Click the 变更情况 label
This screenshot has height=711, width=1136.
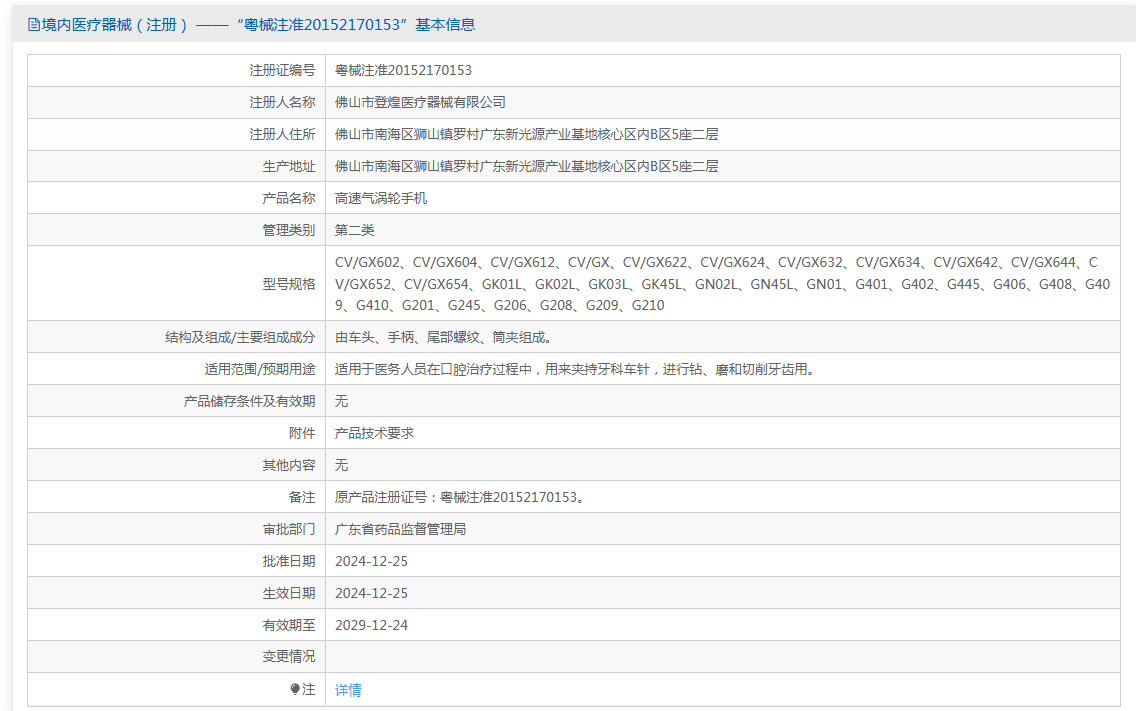pos(289,656)
